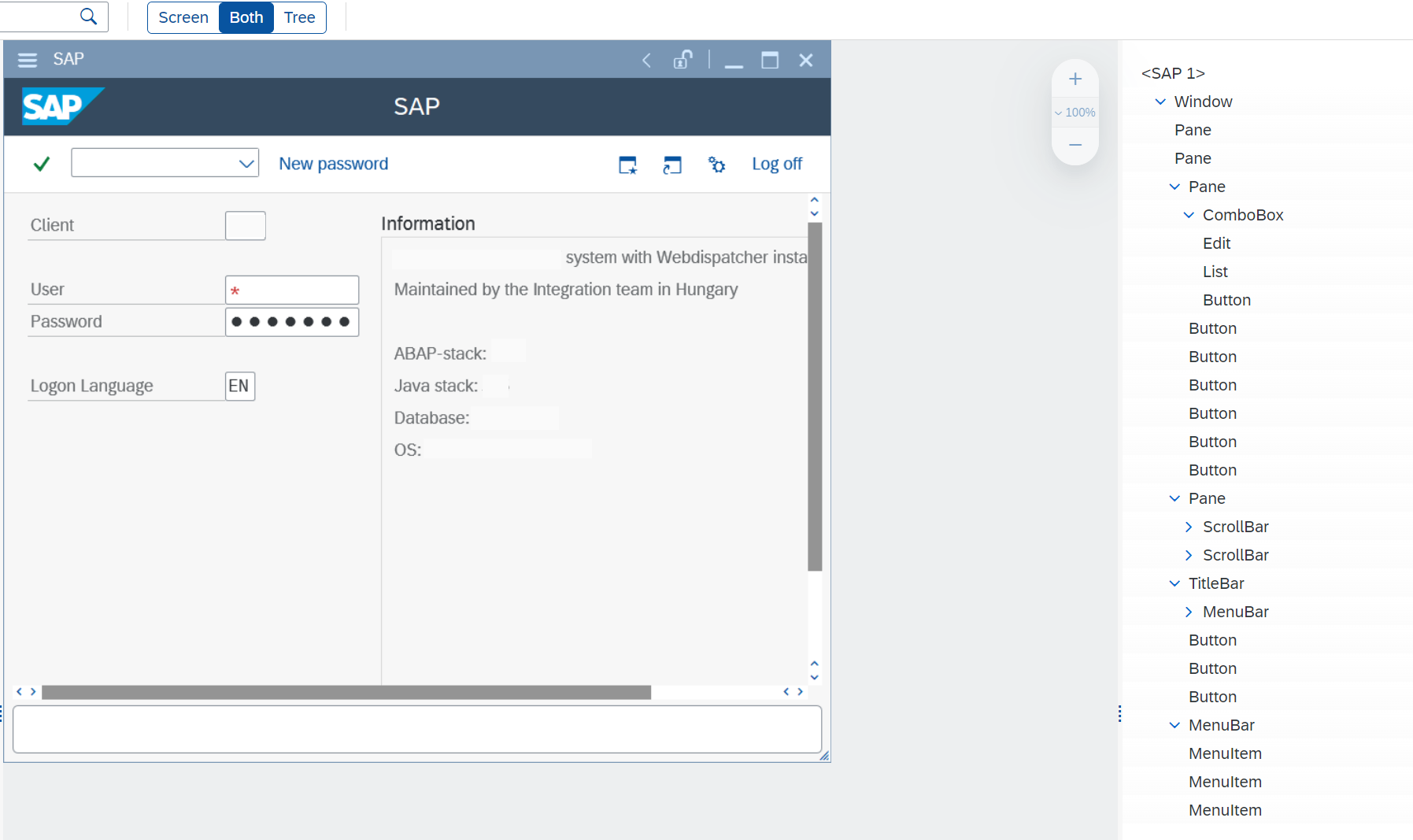Click the Logon Language EN field
This screenshot has width=1413, height=840.
point(240,387)
